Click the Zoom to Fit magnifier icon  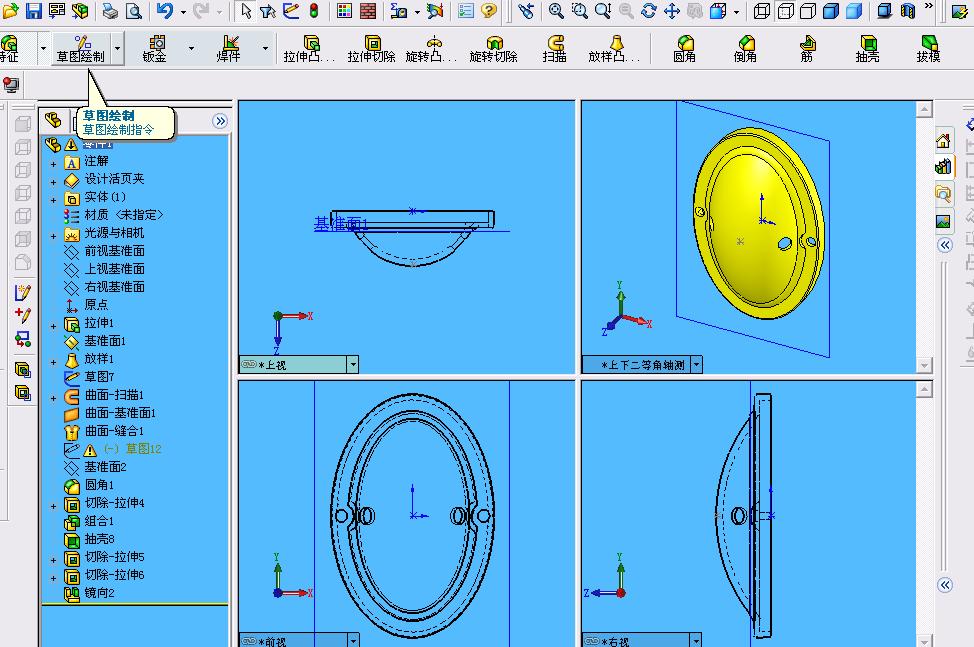556,11
